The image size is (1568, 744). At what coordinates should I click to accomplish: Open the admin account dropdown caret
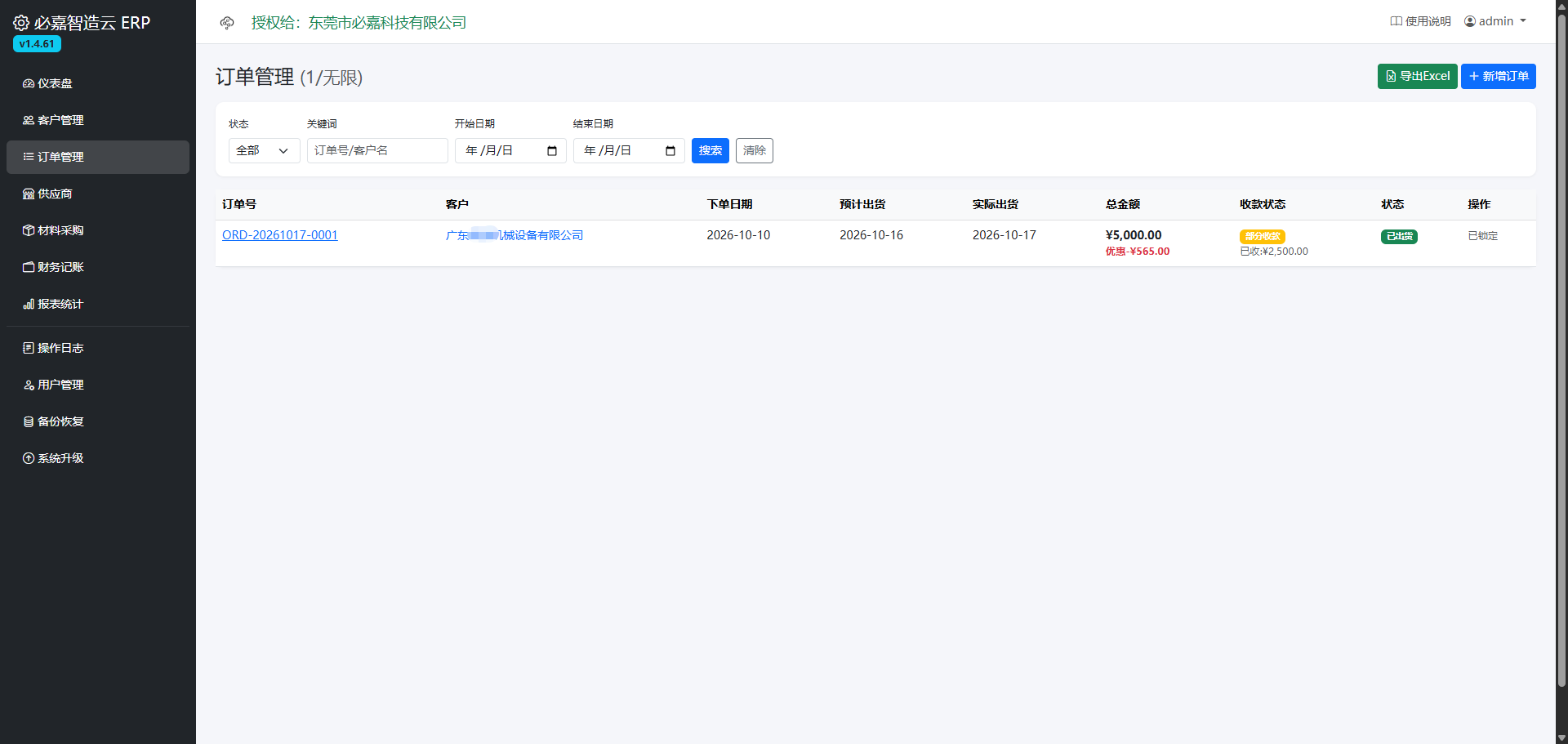1523,21
